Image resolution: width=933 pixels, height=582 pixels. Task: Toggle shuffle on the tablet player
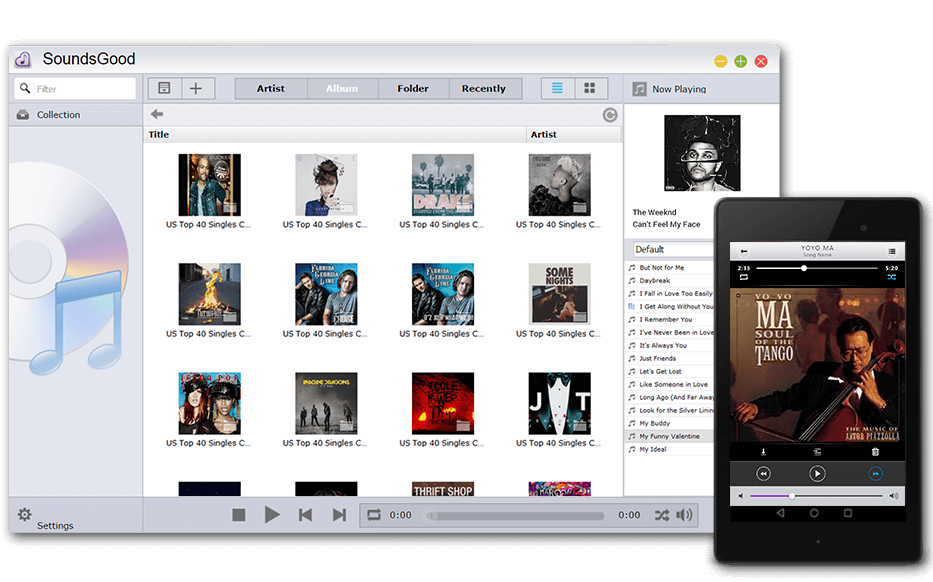pyautogui.click(x=891, y=277)
